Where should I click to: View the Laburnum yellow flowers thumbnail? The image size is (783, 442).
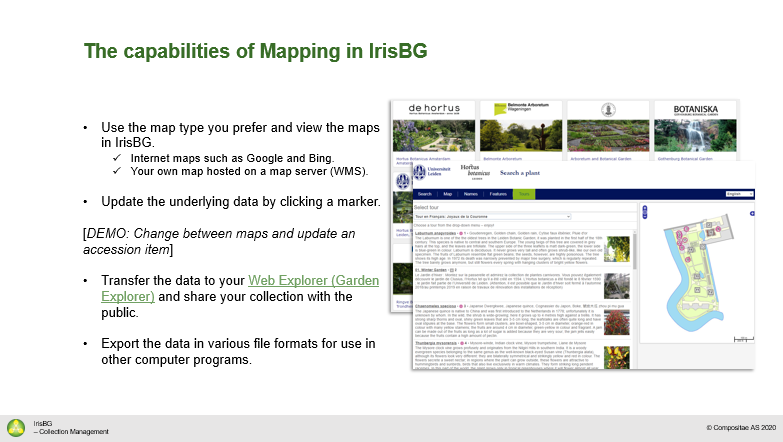(617, 249)
